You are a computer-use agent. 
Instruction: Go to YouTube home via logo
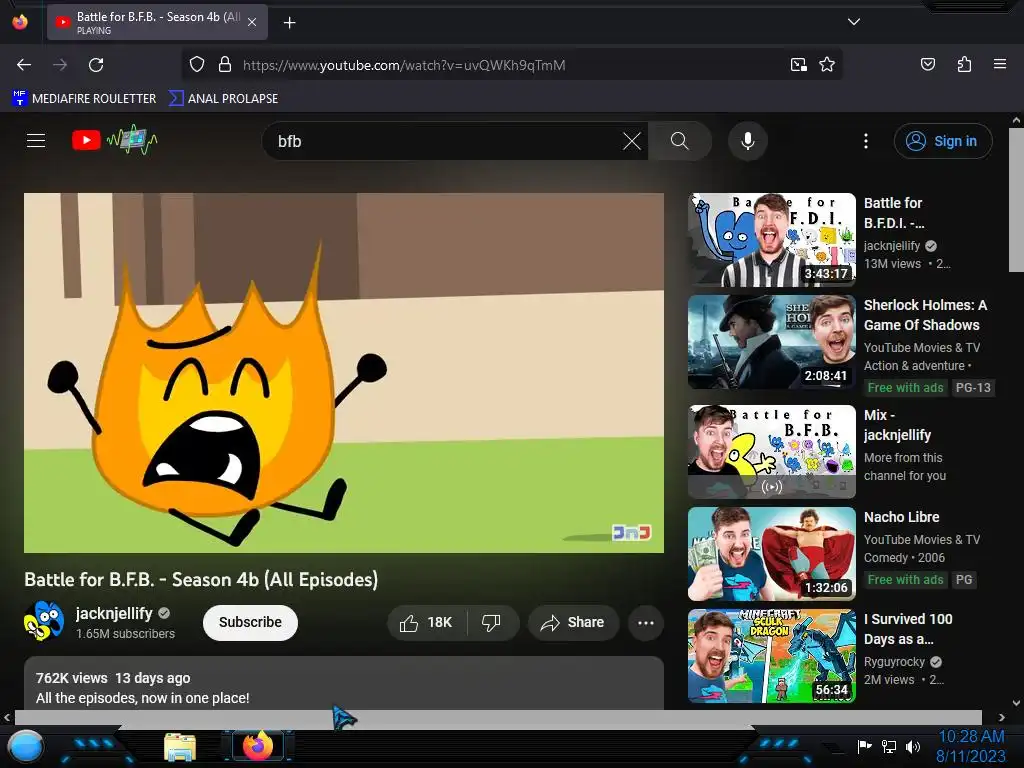point(114,140)
